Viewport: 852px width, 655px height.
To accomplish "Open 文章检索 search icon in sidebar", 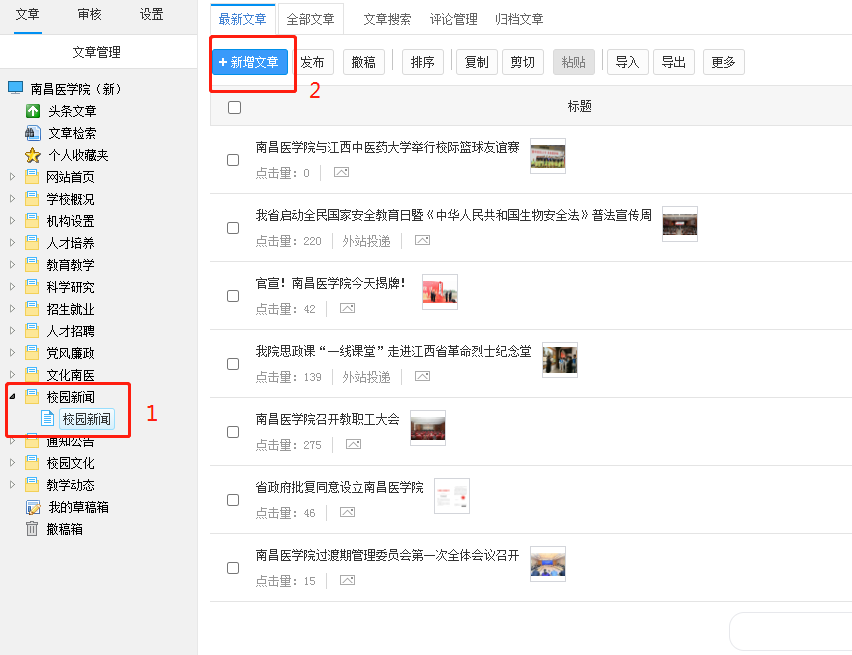I will pos(33,133).
